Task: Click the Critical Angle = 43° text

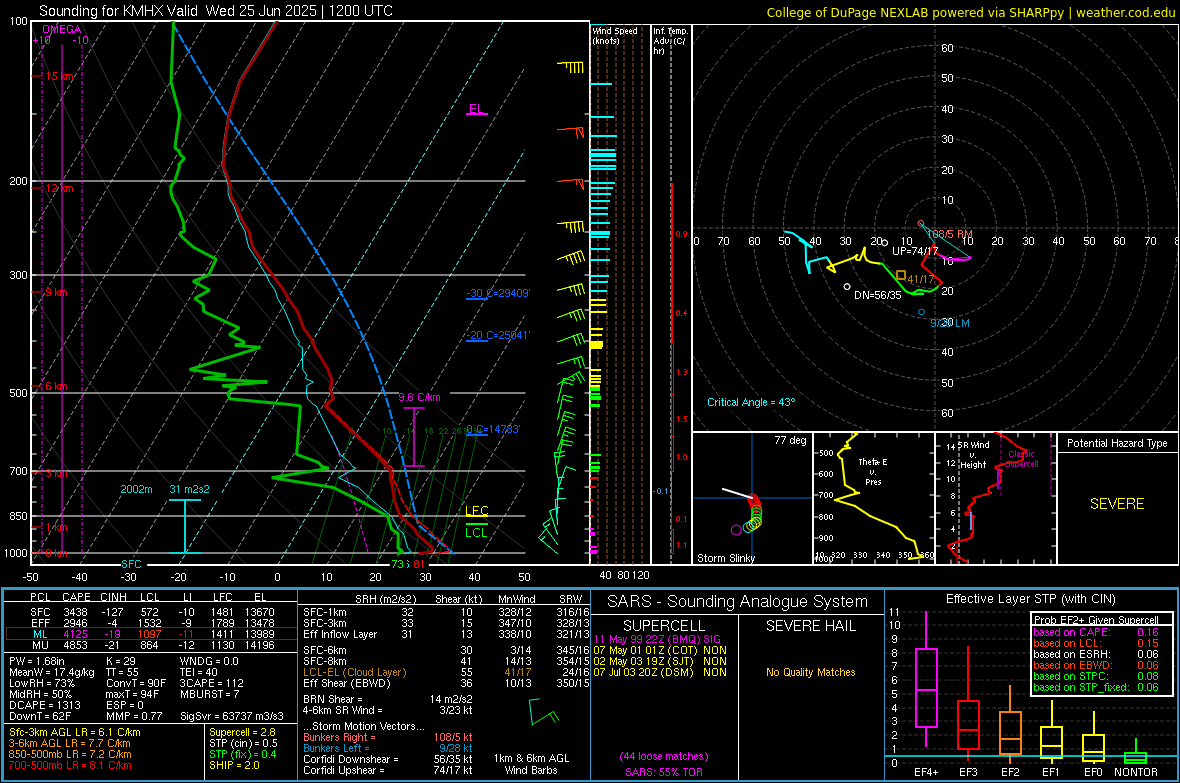Action: click(x=751, y=402)
